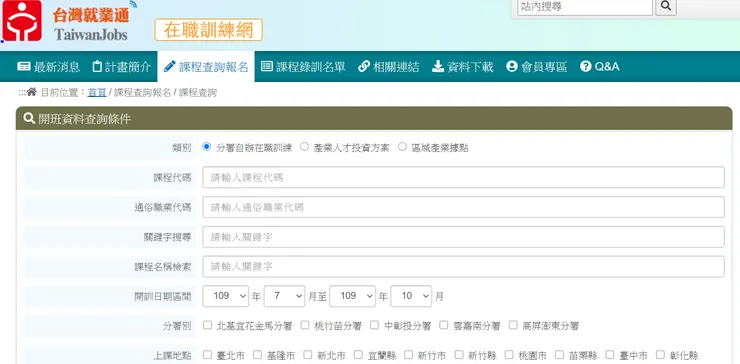The image size is (740, 364).
Task: Open the 最新消息 menu
Action: click(49, 67)
